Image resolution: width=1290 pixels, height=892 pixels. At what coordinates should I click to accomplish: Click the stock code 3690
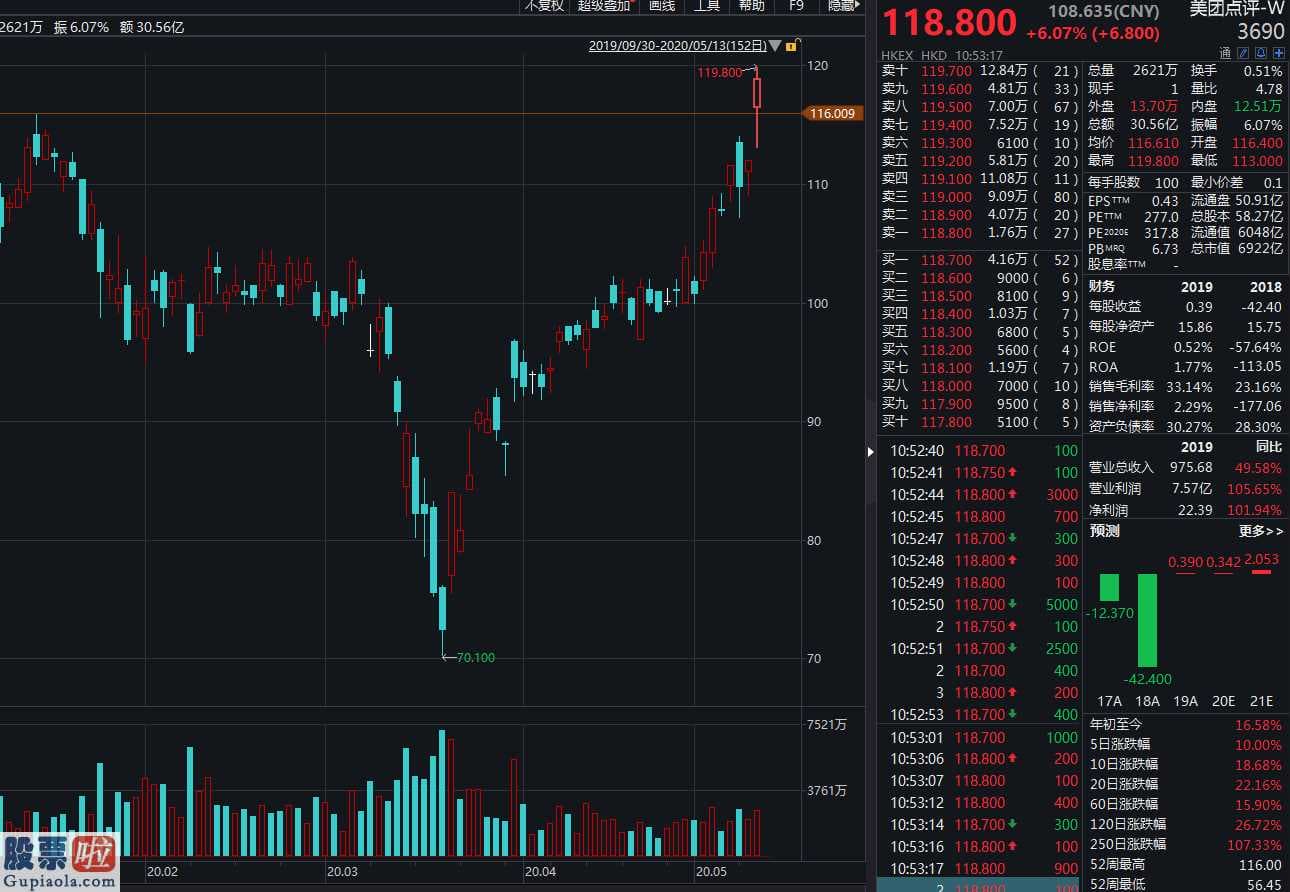[1260, 32]
